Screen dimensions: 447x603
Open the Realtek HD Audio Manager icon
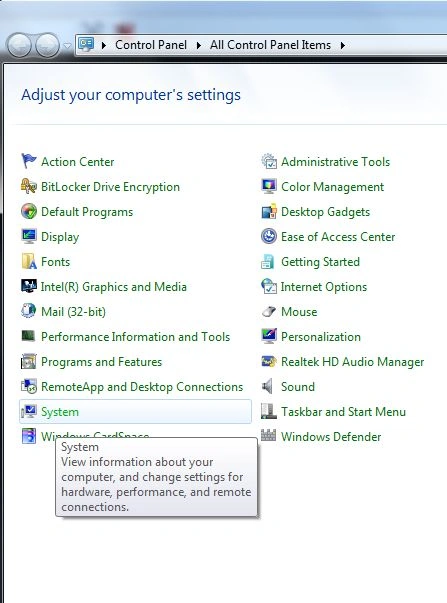coord(269,361)
